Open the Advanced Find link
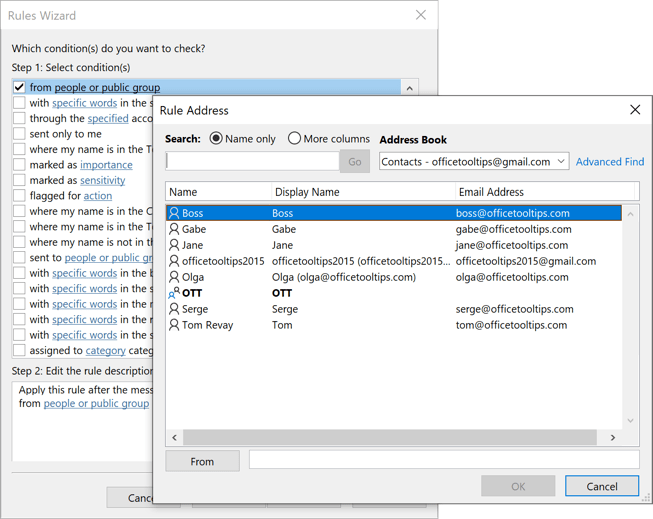 [609, 162]
